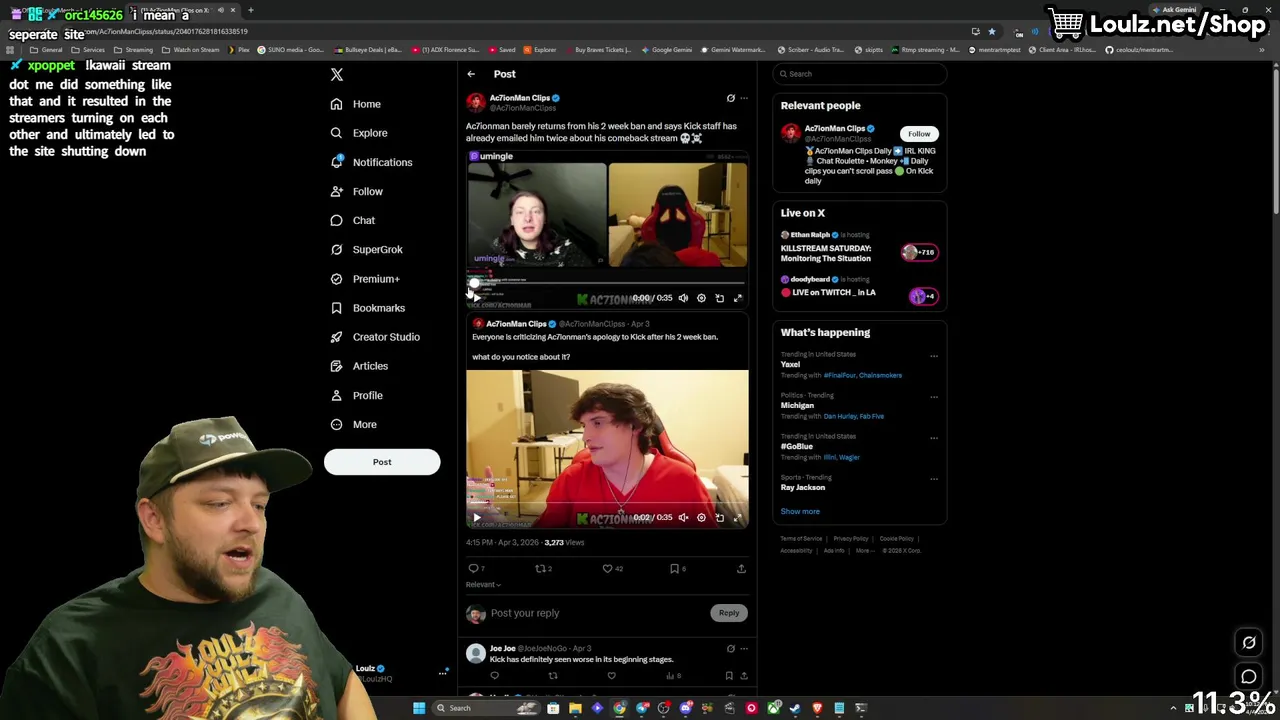Open LIVE on TWITCH _ in LA stream
The image size is (1280, 720).
(x=860, y=287)
